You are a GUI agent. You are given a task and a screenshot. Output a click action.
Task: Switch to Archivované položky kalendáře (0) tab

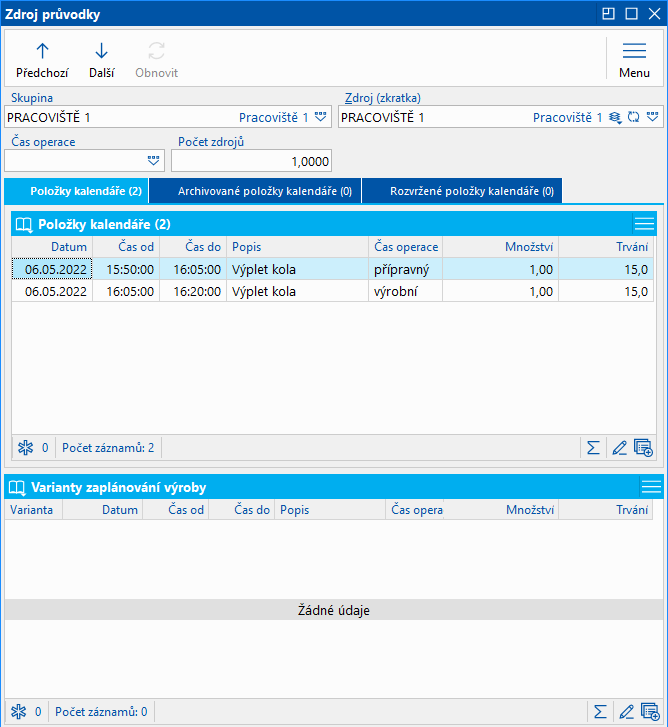[255, 191]
